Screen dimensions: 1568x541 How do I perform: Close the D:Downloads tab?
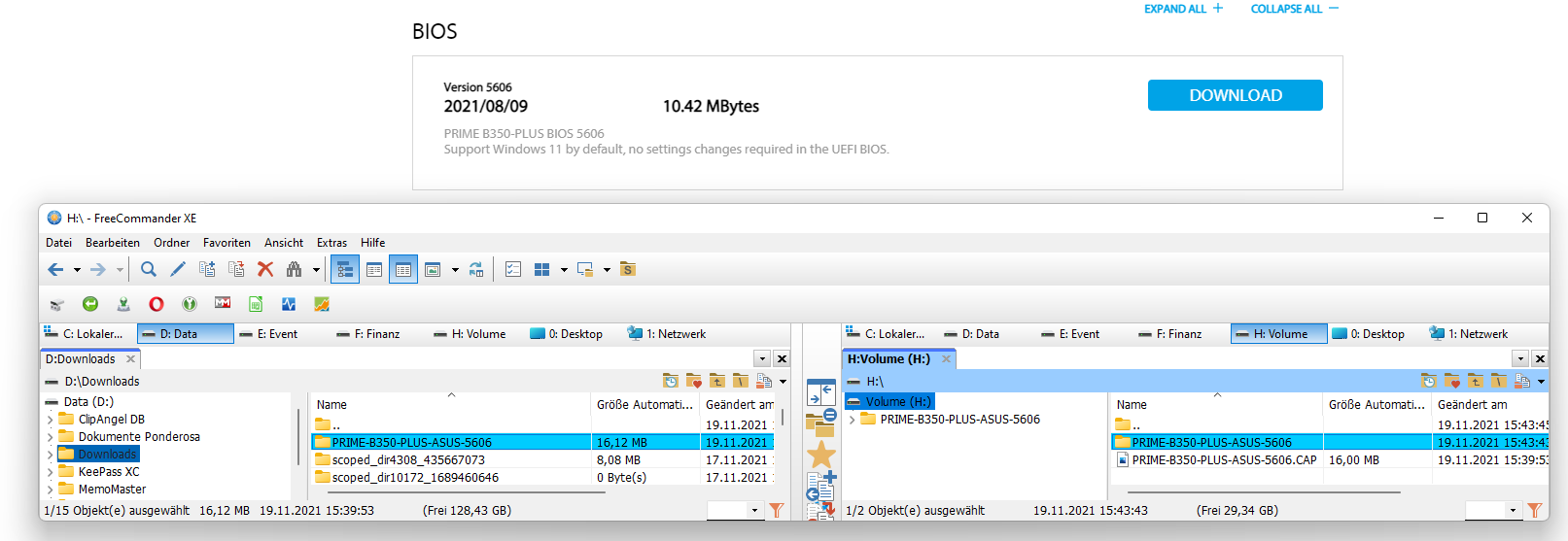point(130,358)
